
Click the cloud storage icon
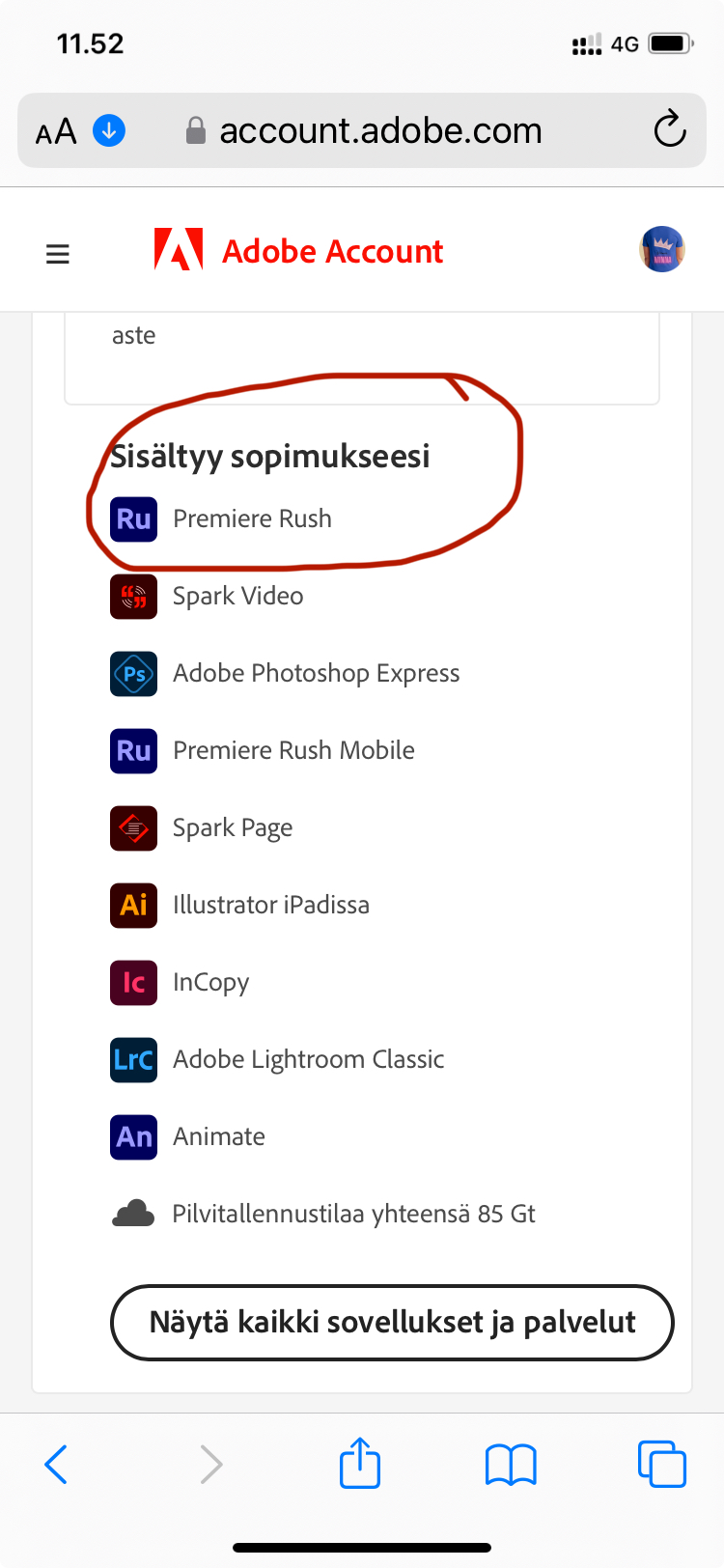133,1214
